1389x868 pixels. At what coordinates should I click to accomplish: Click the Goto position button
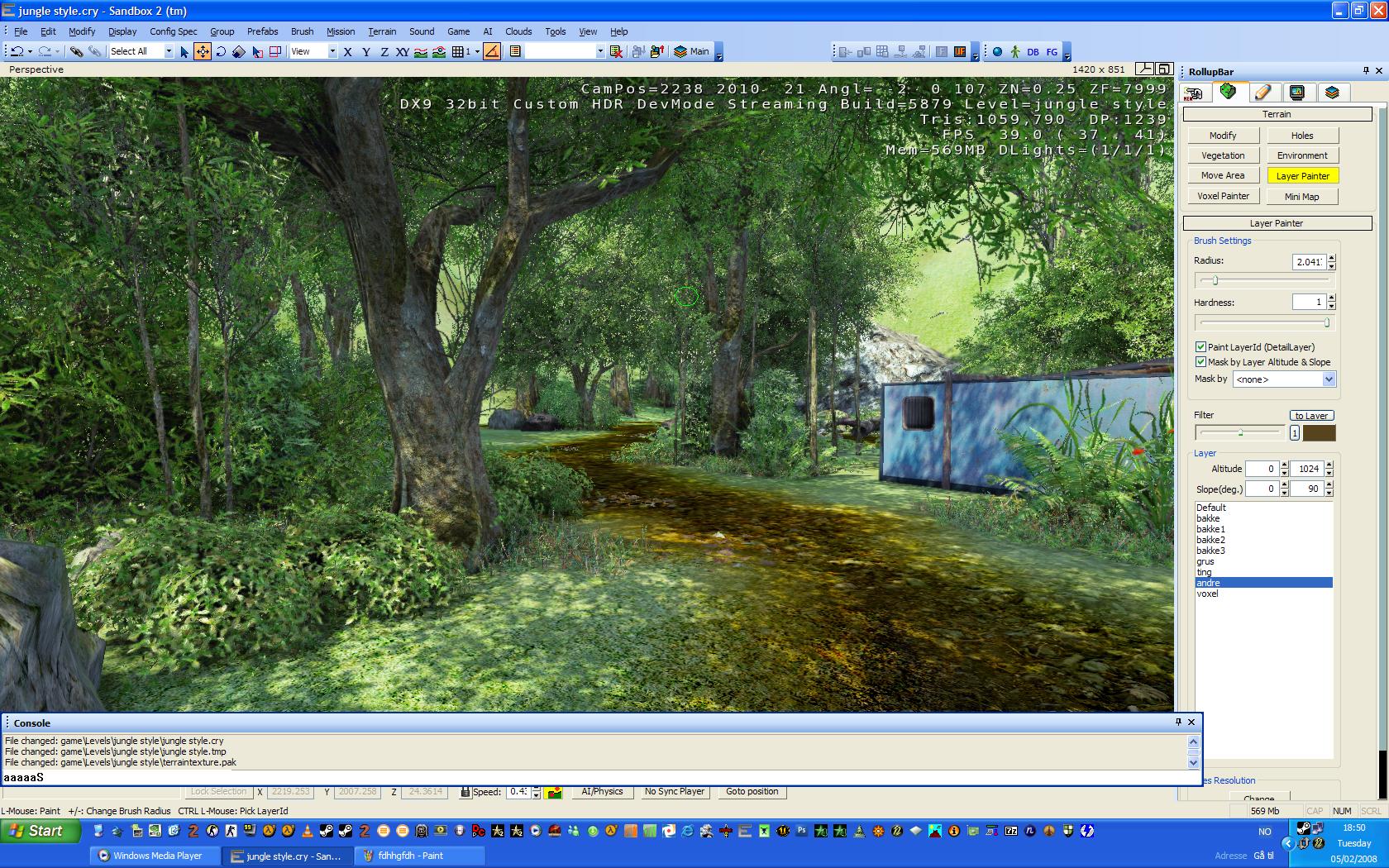(x=752, y=792)
